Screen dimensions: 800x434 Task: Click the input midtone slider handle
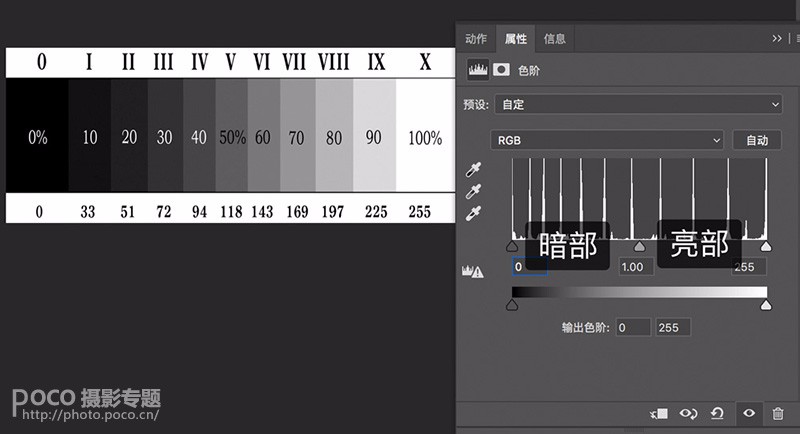click(639, 247)
